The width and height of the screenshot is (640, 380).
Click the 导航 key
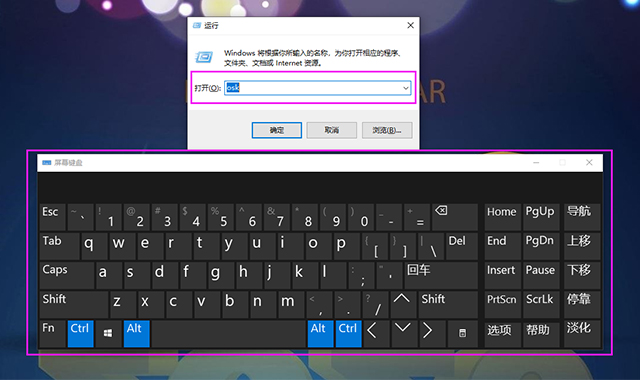[582, 217]
